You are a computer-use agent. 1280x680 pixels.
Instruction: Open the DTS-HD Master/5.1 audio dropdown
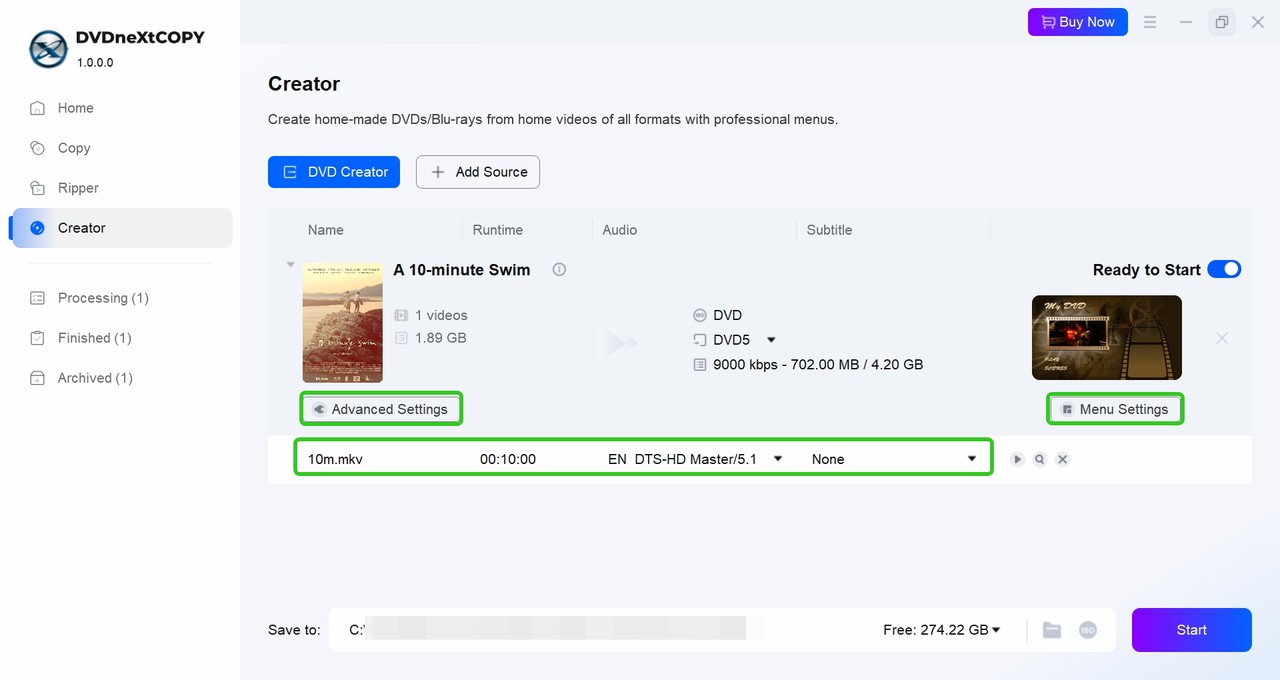coord(778,459)
